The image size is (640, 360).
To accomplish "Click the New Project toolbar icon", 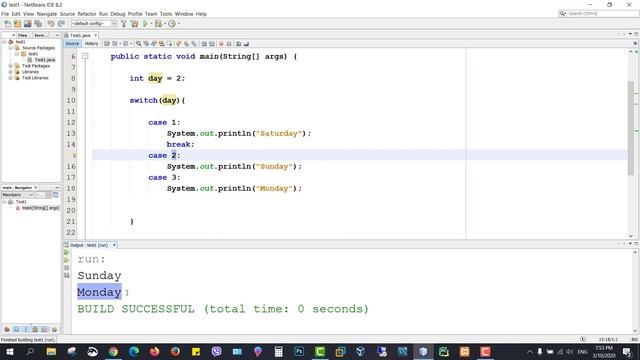I will click(x=17, y=24).
